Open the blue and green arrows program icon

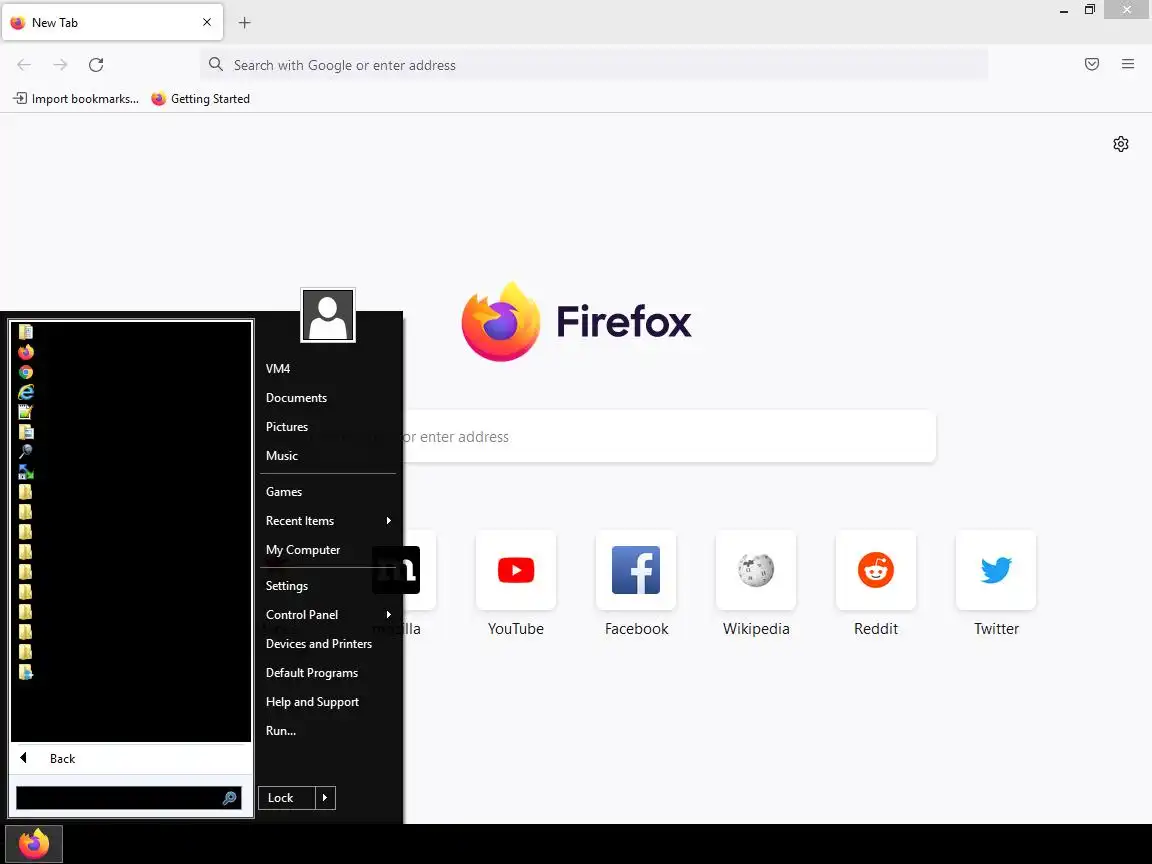[26, 472]
